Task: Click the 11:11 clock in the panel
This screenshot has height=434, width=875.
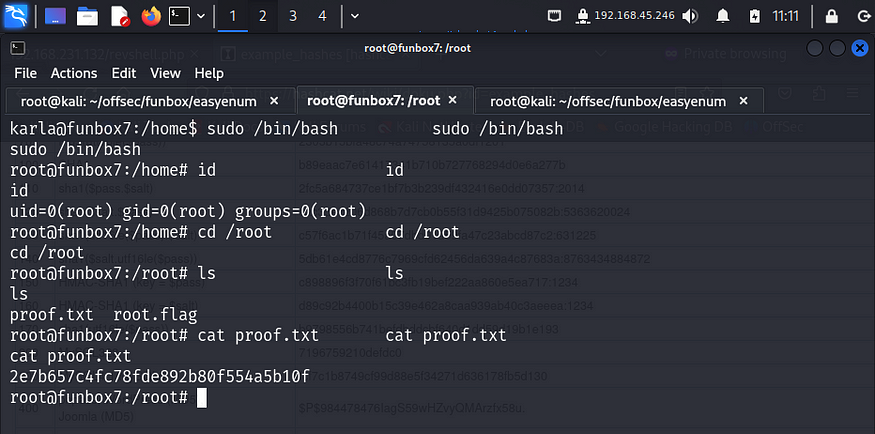Action: coord(785,16)
